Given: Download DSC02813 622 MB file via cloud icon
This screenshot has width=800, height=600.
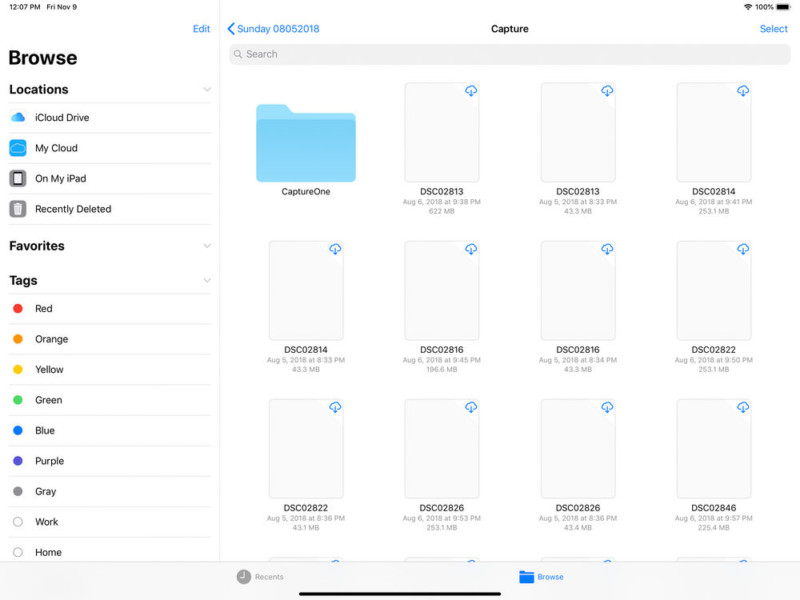Looking at the screenshot, I should tap(471, 91).
